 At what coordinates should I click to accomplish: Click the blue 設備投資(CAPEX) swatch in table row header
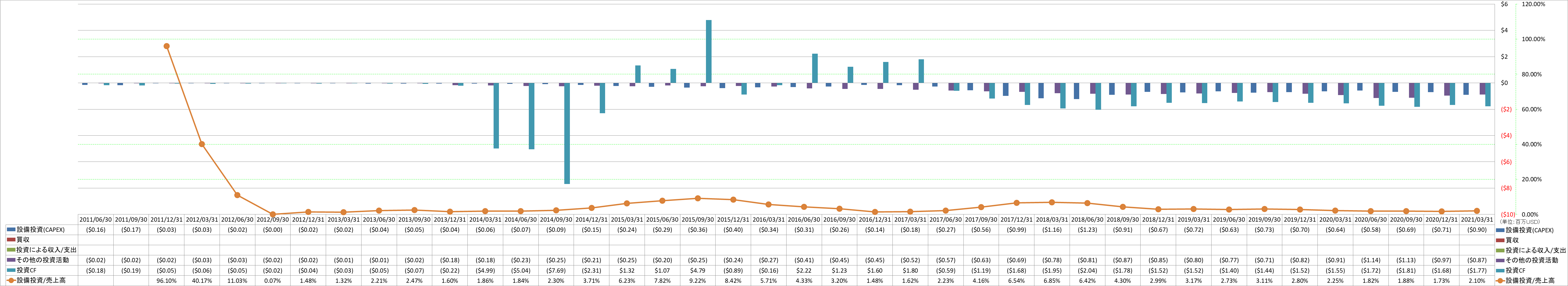click(11, 230)
